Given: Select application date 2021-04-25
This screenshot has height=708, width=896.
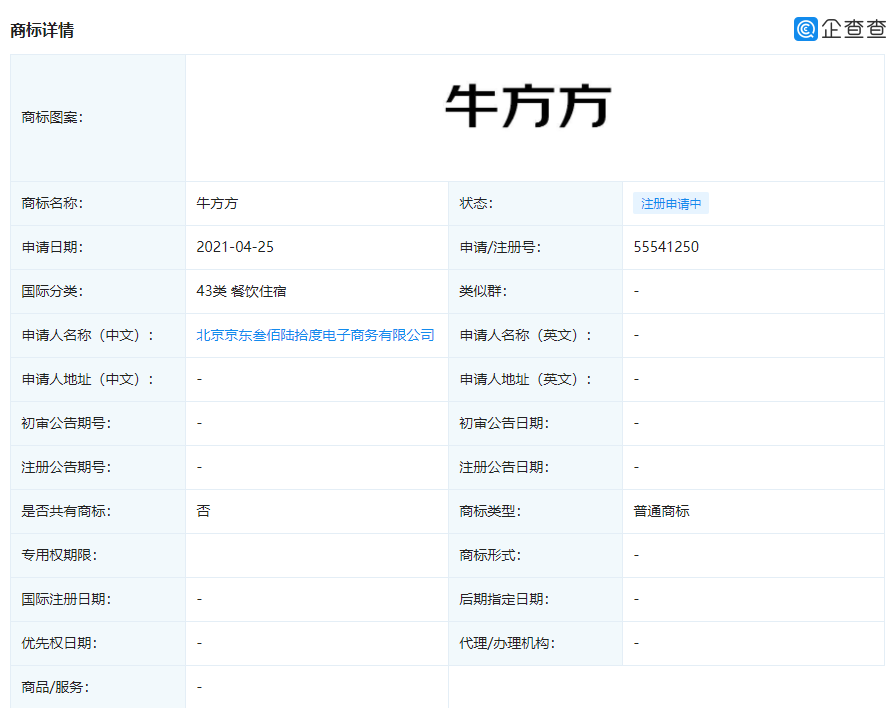Looking at the screenshot, I should coord(235,247).
